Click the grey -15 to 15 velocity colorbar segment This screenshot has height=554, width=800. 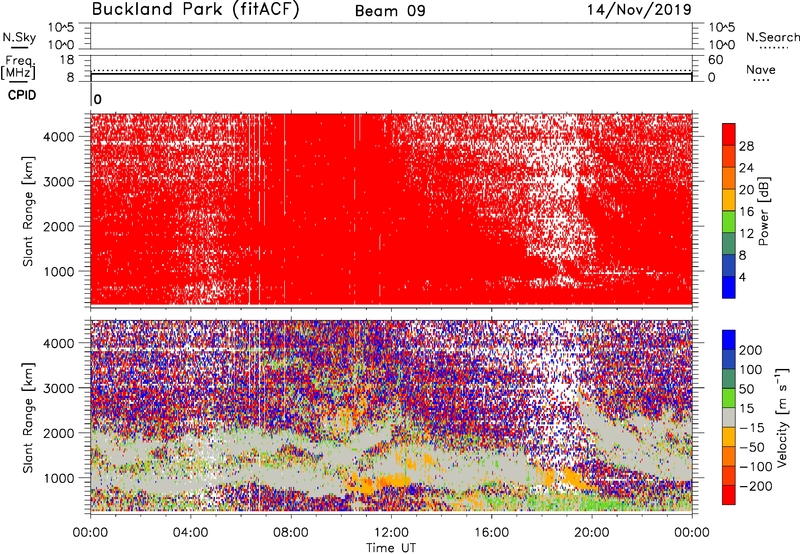[729, 417]
